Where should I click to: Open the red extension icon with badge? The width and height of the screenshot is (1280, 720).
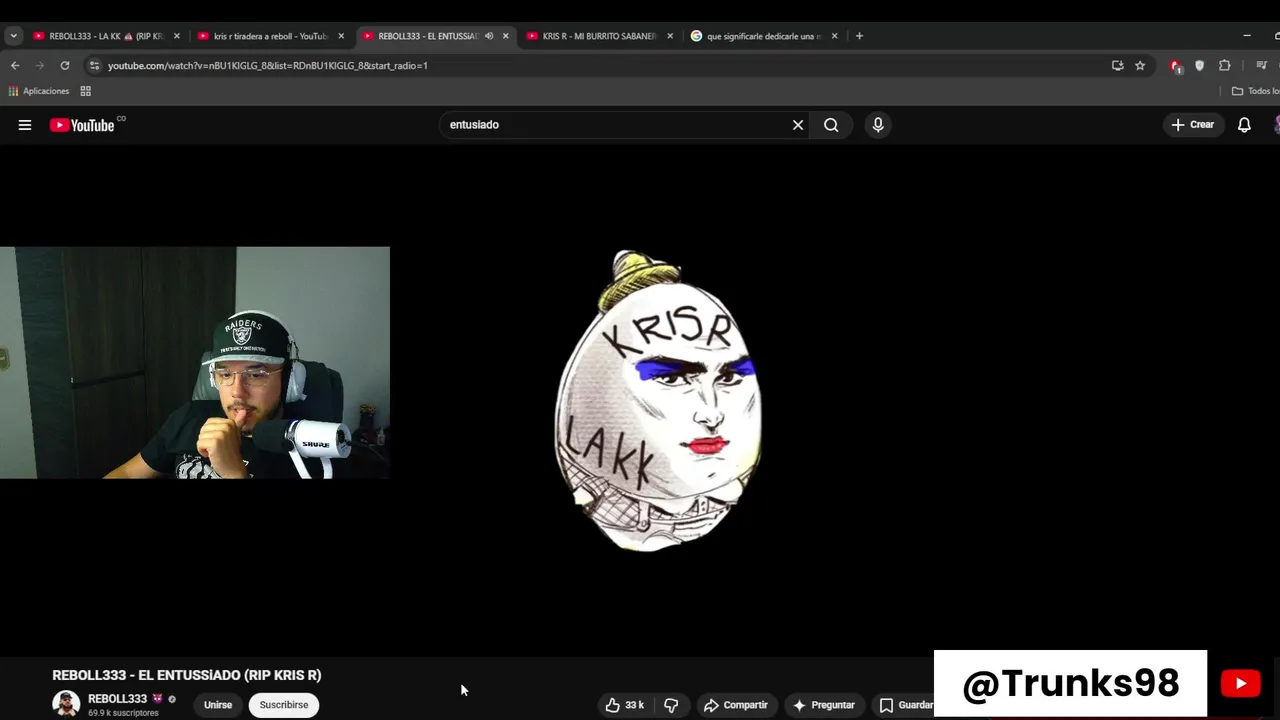pyautogui.click(x=1176, y=66)
